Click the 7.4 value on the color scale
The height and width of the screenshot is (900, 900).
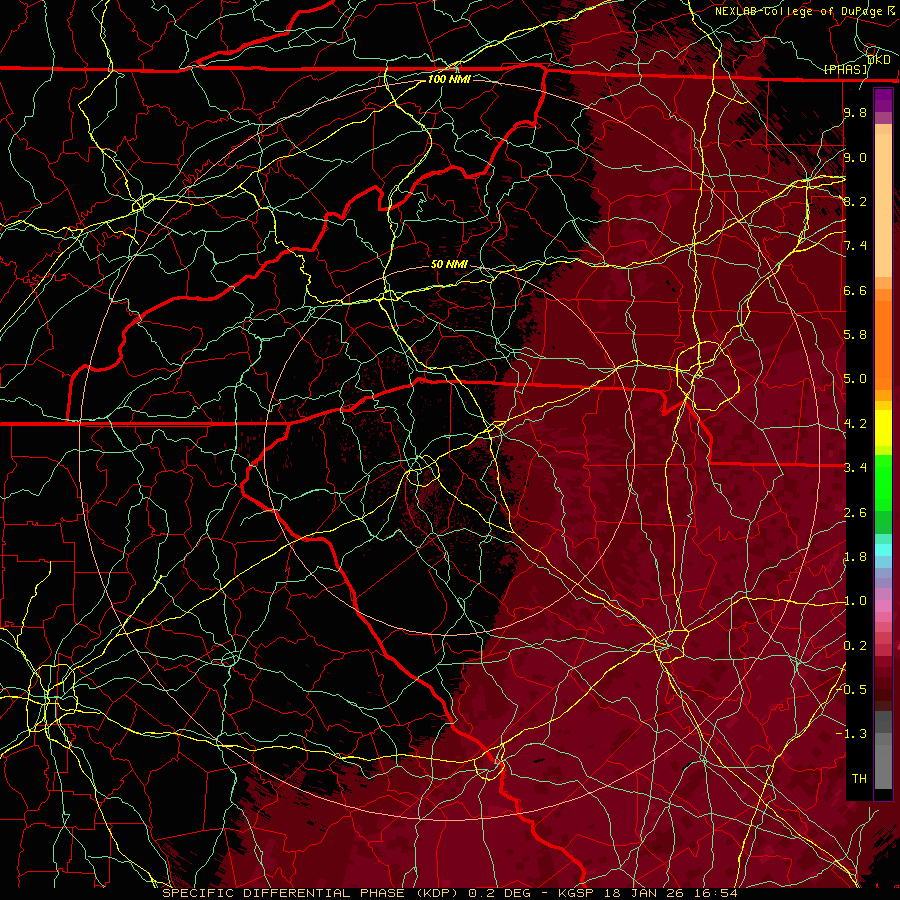pos(855,246)
